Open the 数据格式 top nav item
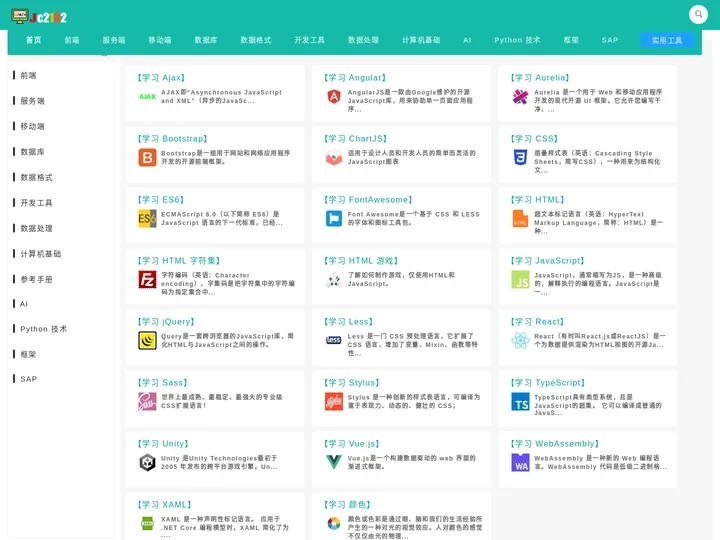Screen dimensions: 720x540 (x=256, y=40)
